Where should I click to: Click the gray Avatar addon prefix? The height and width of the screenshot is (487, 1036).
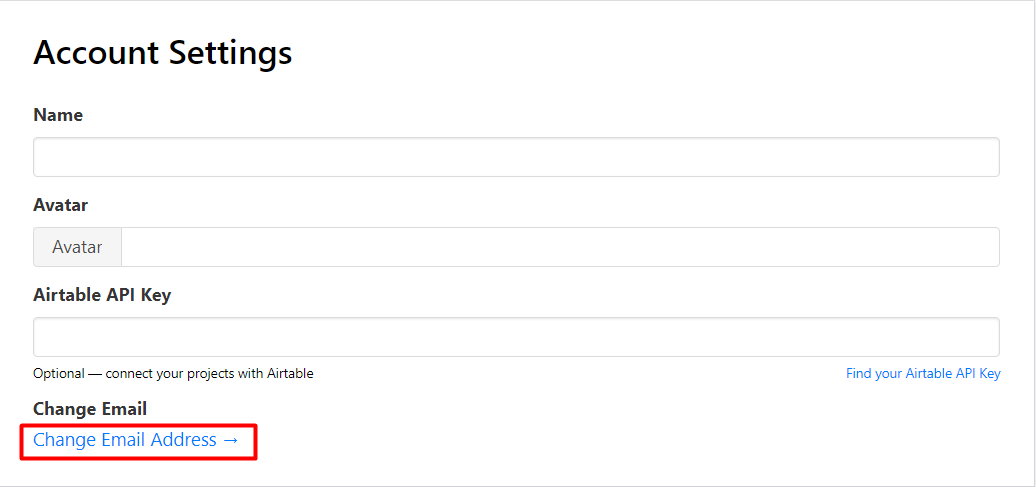(x=77, y=247)
